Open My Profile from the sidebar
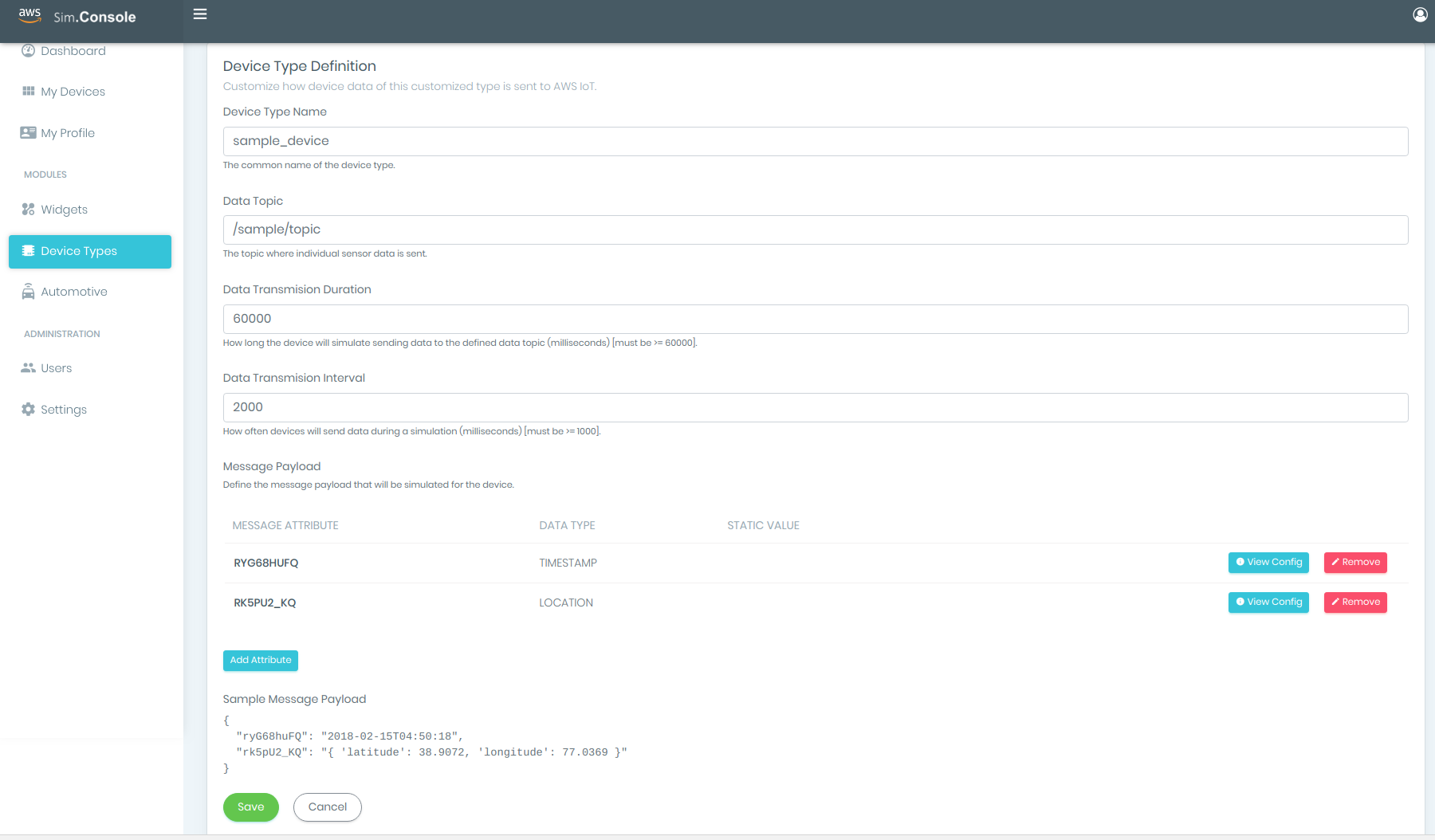Screen dimensions: 1435x840 (x=28, y=132)
